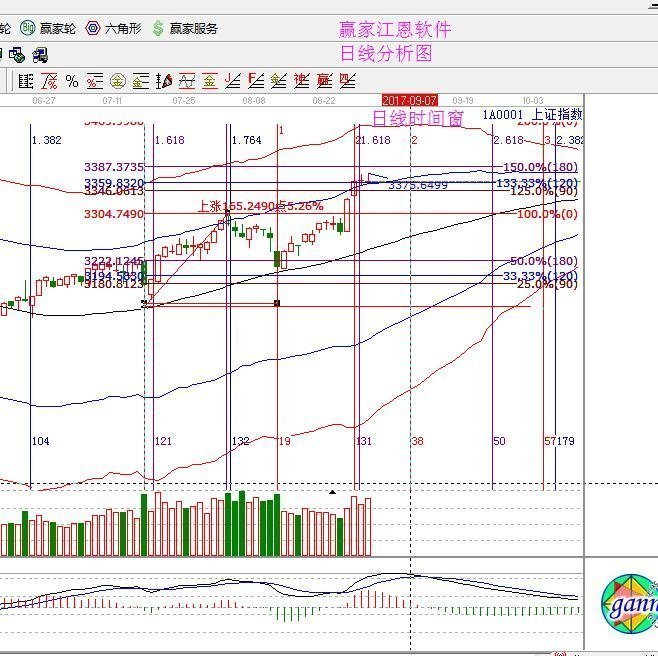This screenshot has width=658, height=656.
Task: Click the 100.0%(0) percentage level label
Action: click(x=547, y=214)
